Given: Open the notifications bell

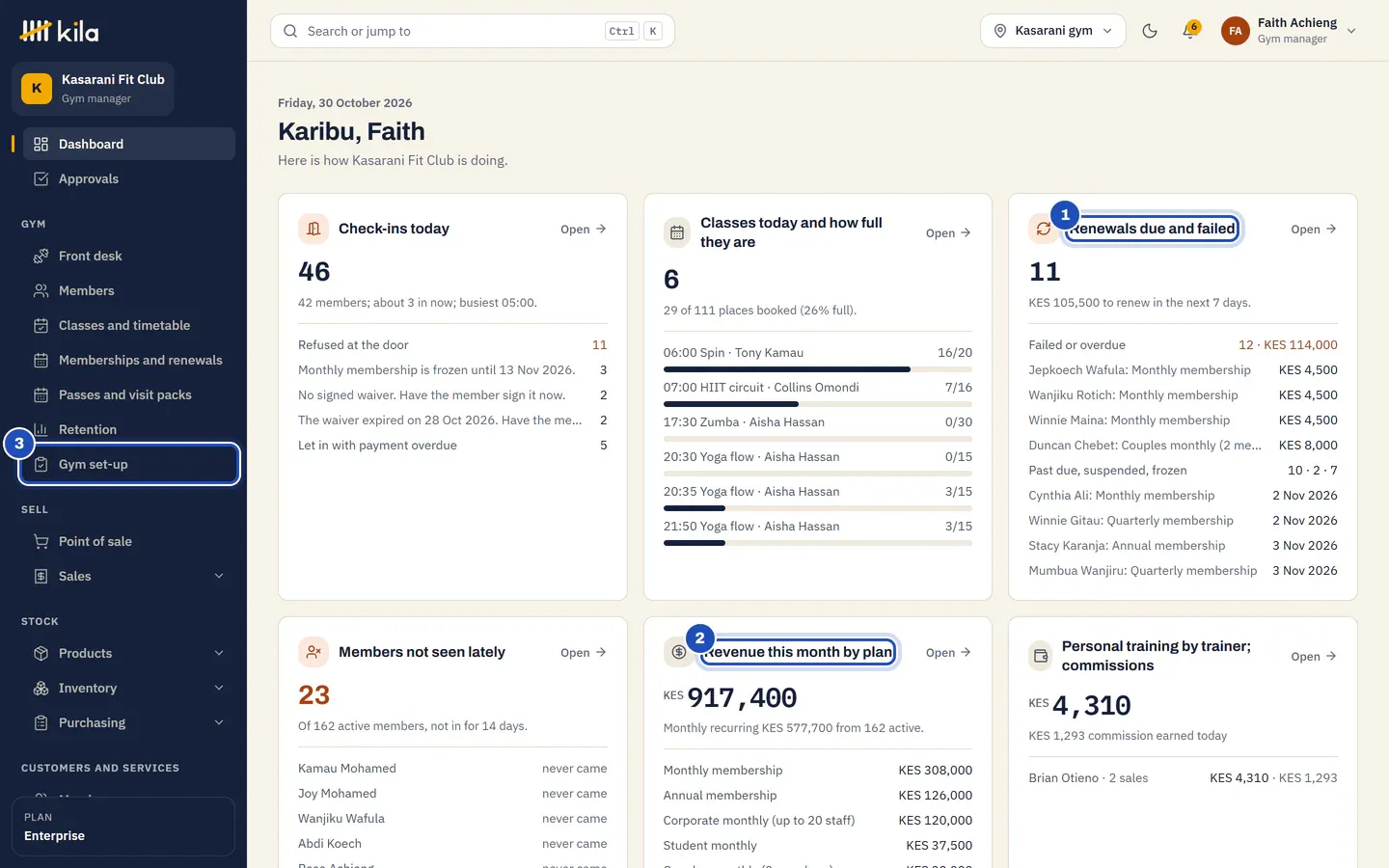Looking at the screenshot, I should coord(1190,31).
